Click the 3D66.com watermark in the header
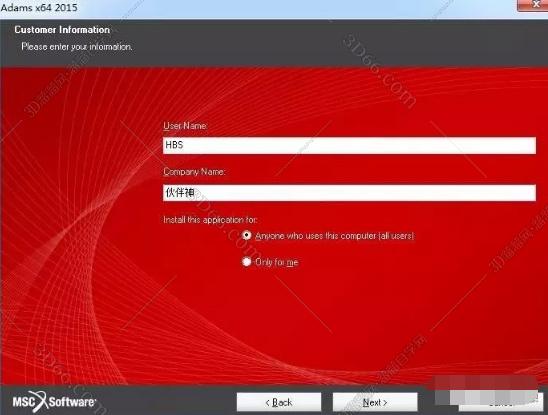The width and height of the screenshot is (548, 415). tap(379, 70)
